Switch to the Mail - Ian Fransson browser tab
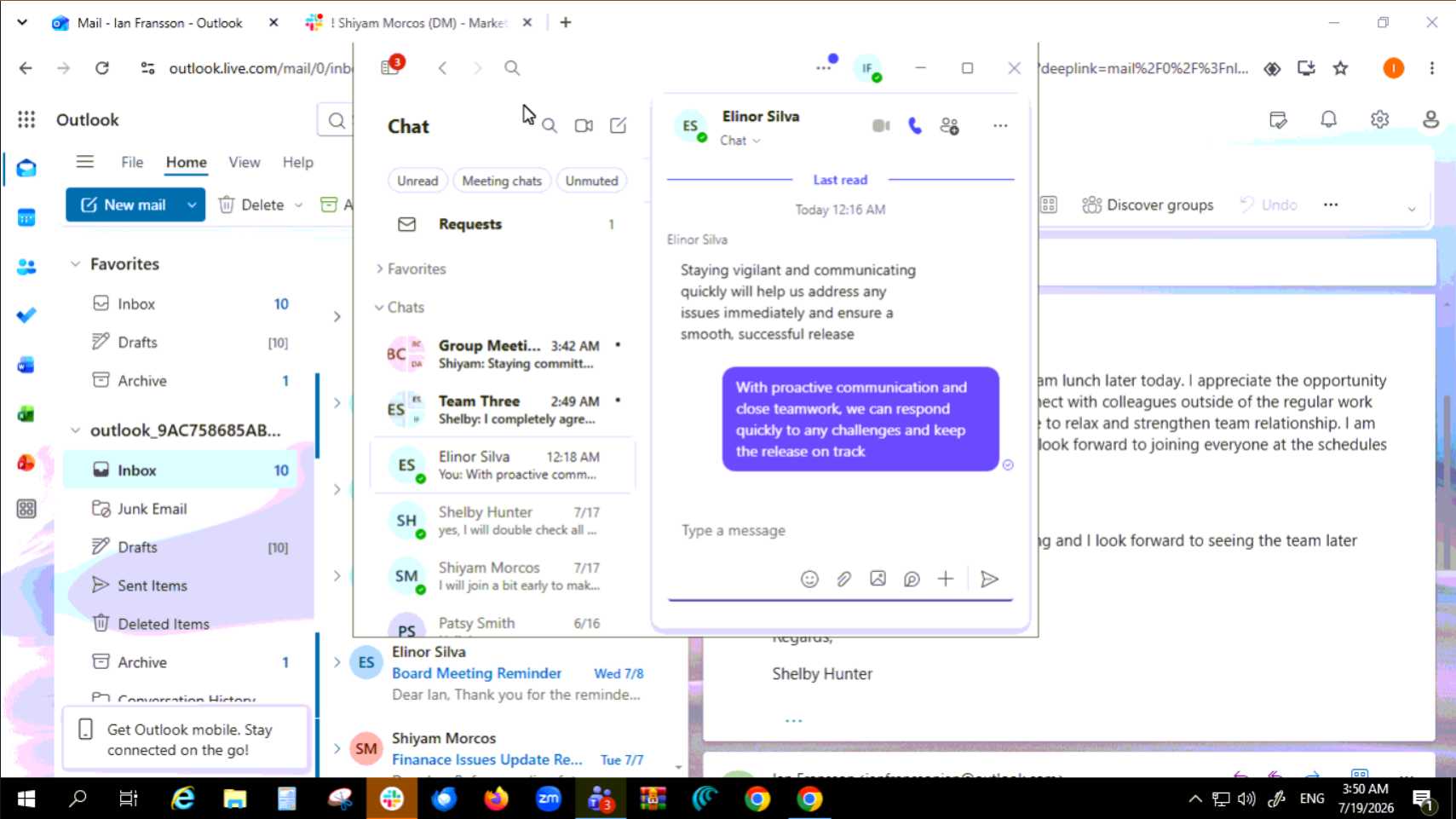Screen dimensions: 1456x819 (x=160, y=23)
